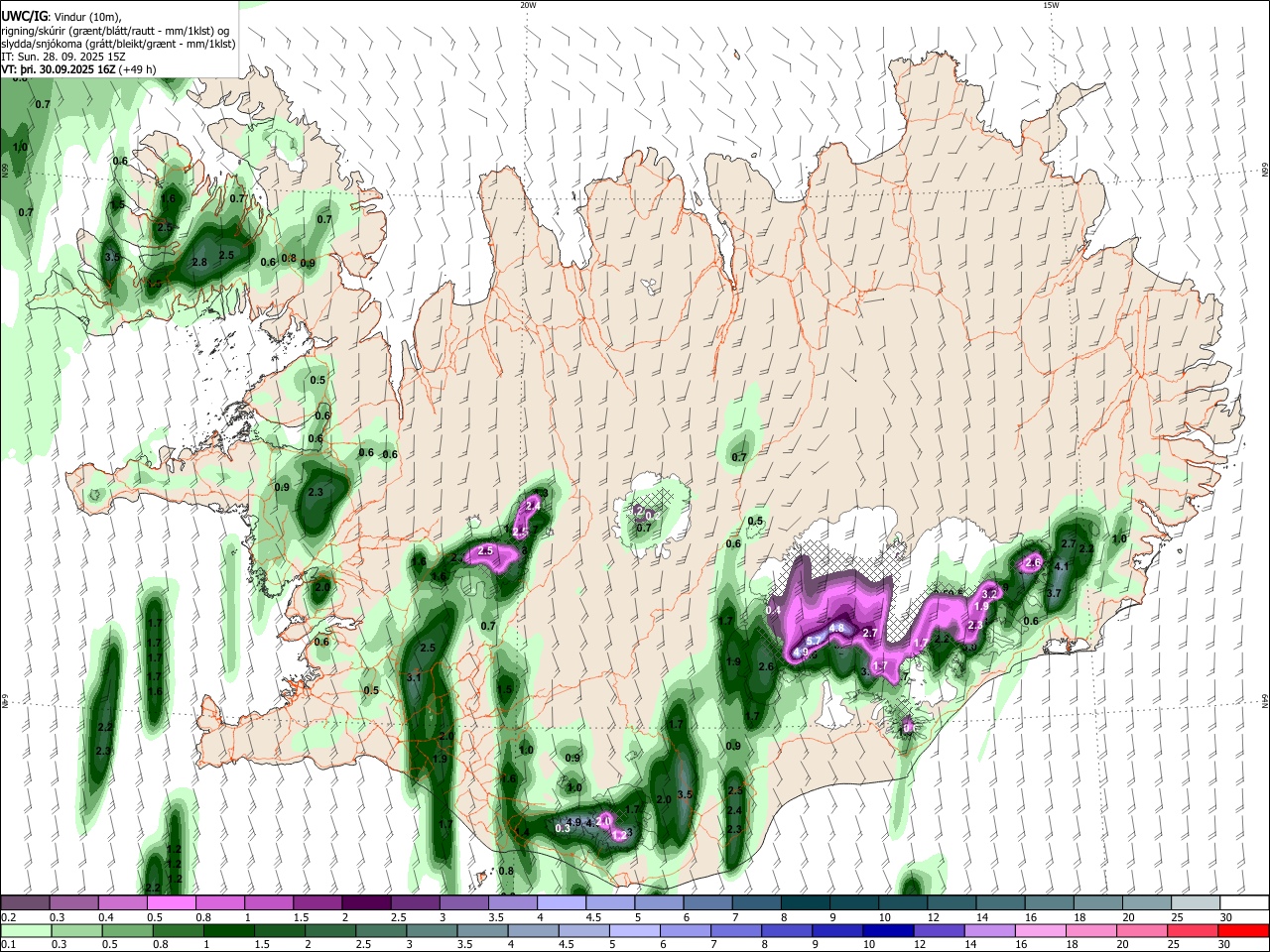This screenshot has height=952, width=1270.
Task: Click the '4.8' value in the purple snow area
Action: [x=836, y=628]
